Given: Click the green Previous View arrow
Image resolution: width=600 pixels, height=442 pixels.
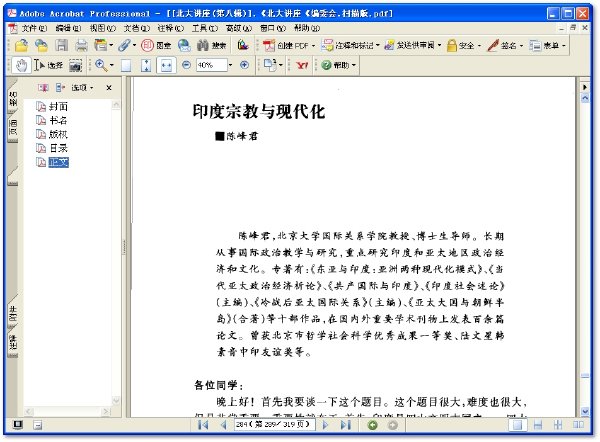Looking at the screenshot, I should pyautogui.click(x=373, y=425).
